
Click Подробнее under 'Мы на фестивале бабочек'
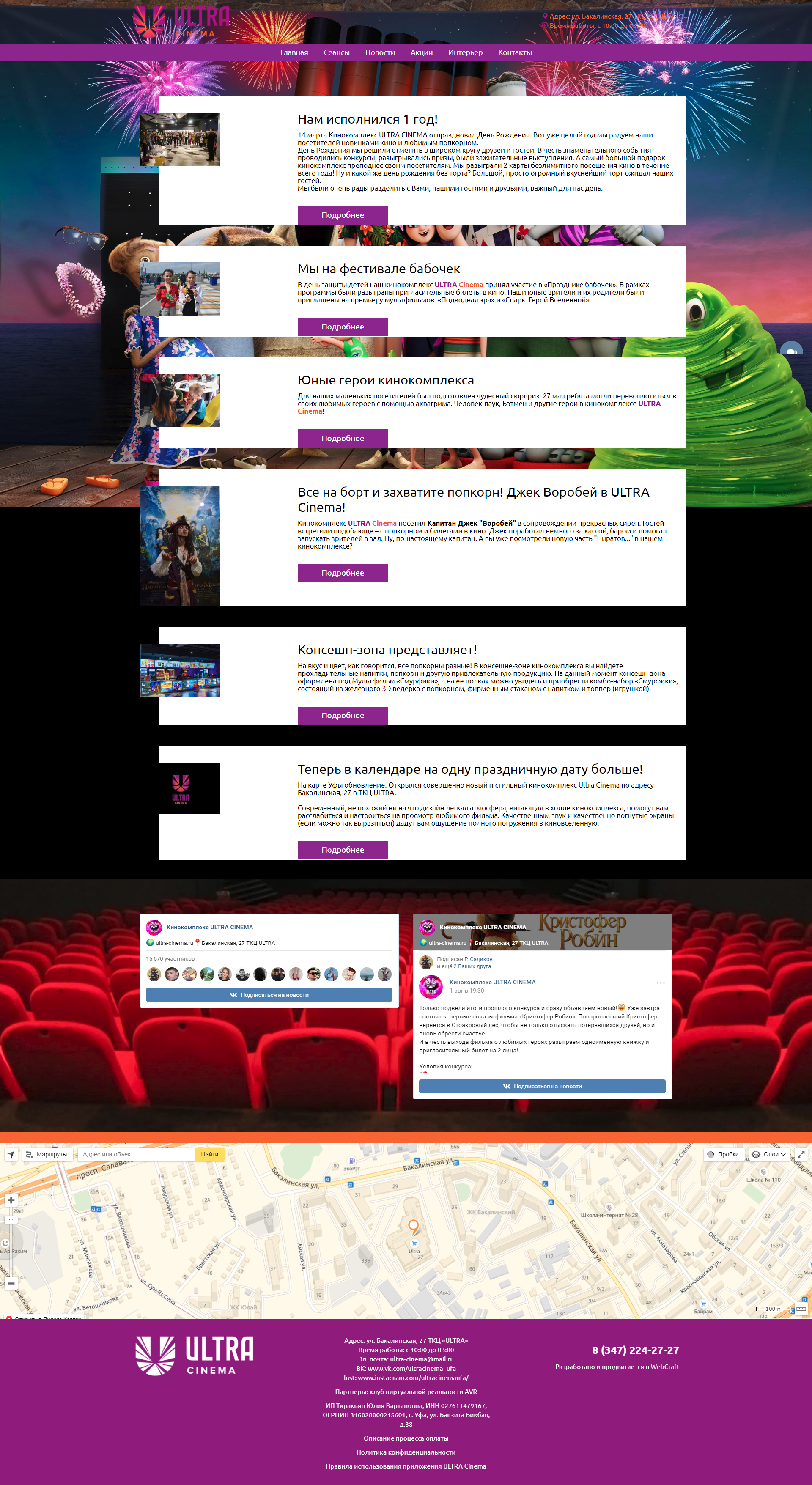[x=343, y=327]
